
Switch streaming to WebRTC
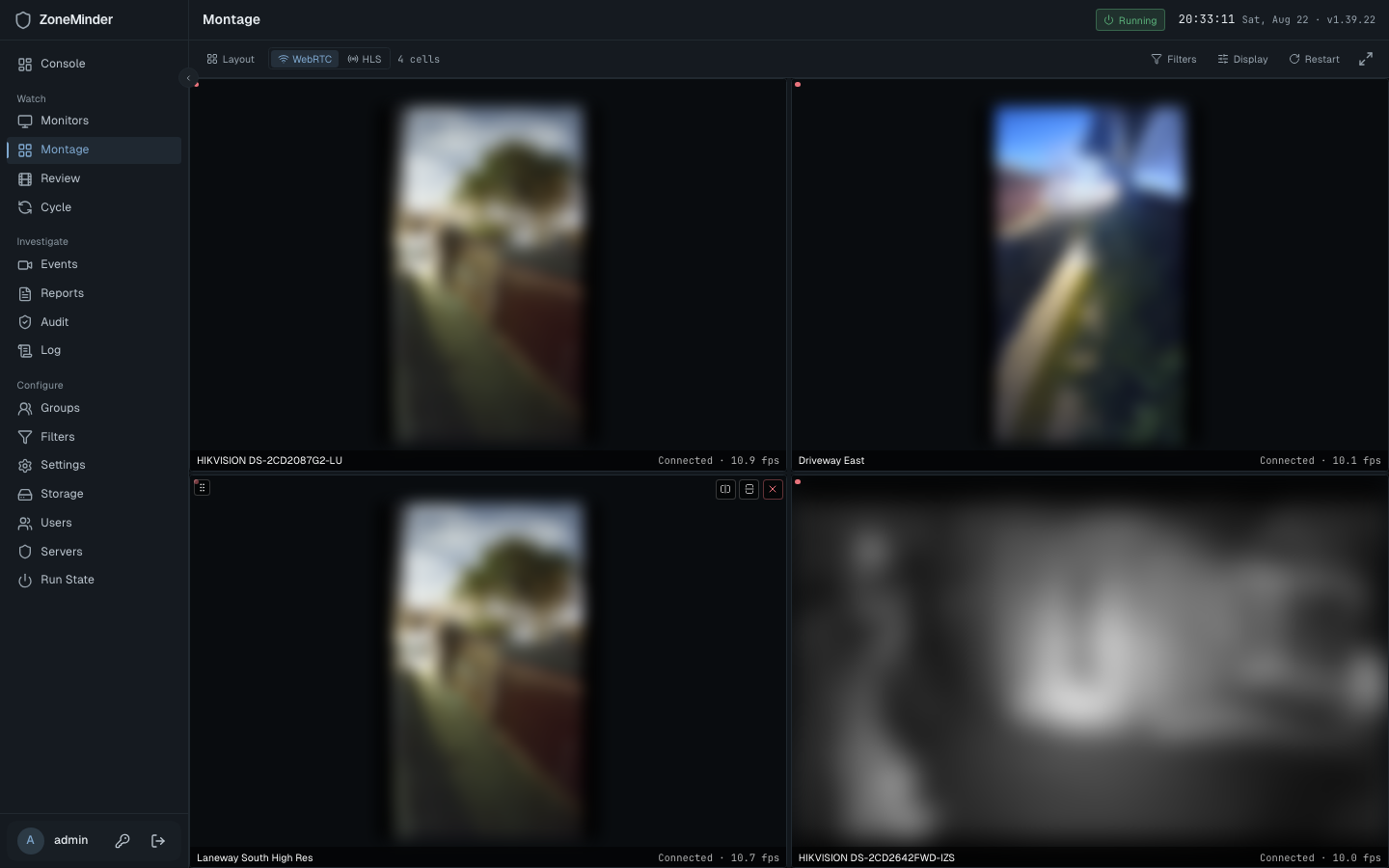[x=305, y=59]
